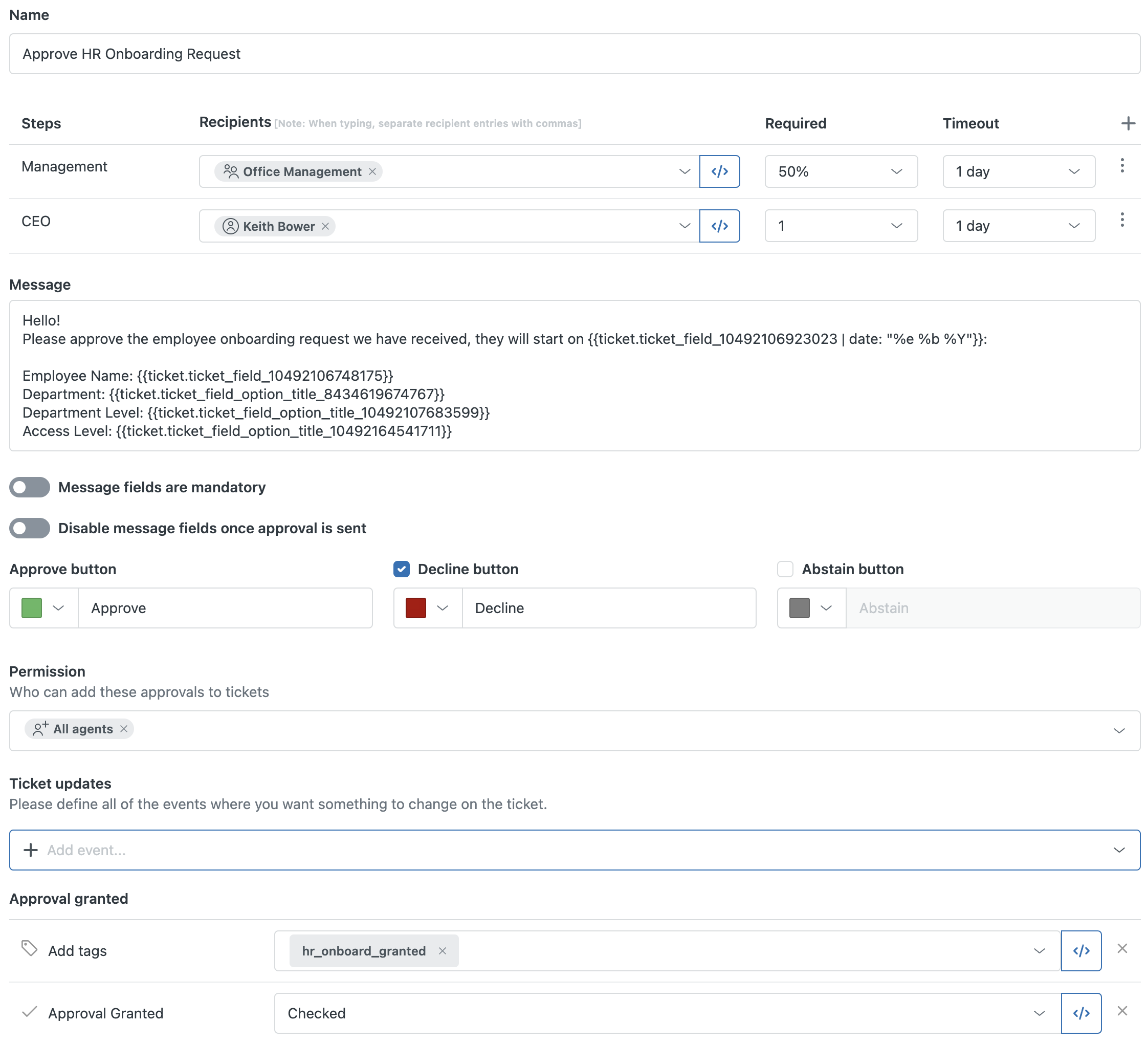Uncheck the Decline button checkbox
This screenshot has width=1148, height=1044.
[402, 569]
